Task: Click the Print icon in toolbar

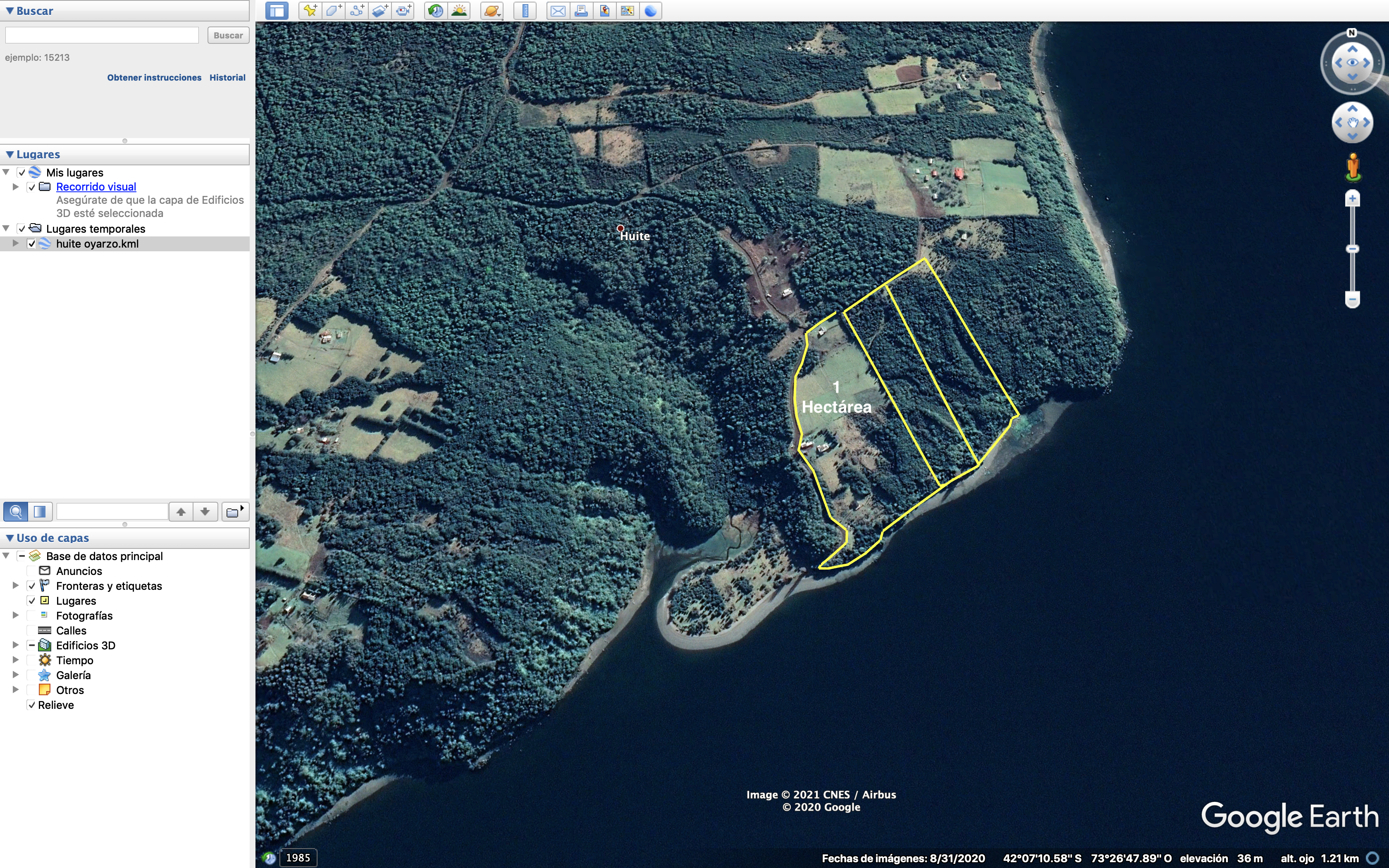Action: (x=581, y=10)
